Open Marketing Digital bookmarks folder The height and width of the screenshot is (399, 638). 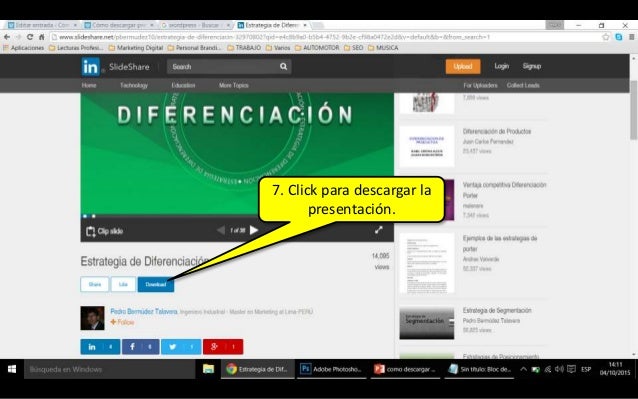click(136, 48)
